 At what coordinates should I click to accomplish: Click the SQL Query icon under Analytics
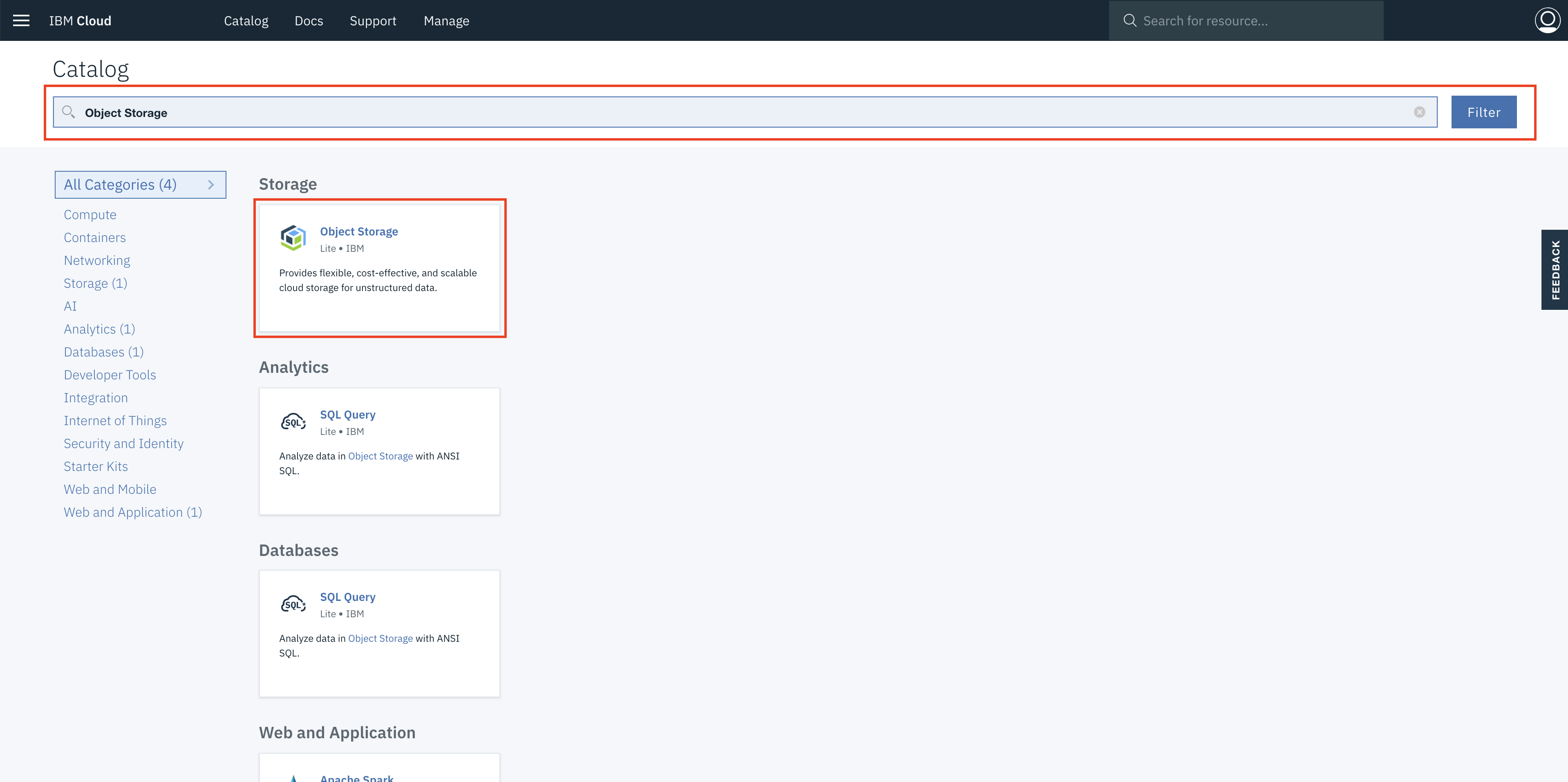click(293, 421)
